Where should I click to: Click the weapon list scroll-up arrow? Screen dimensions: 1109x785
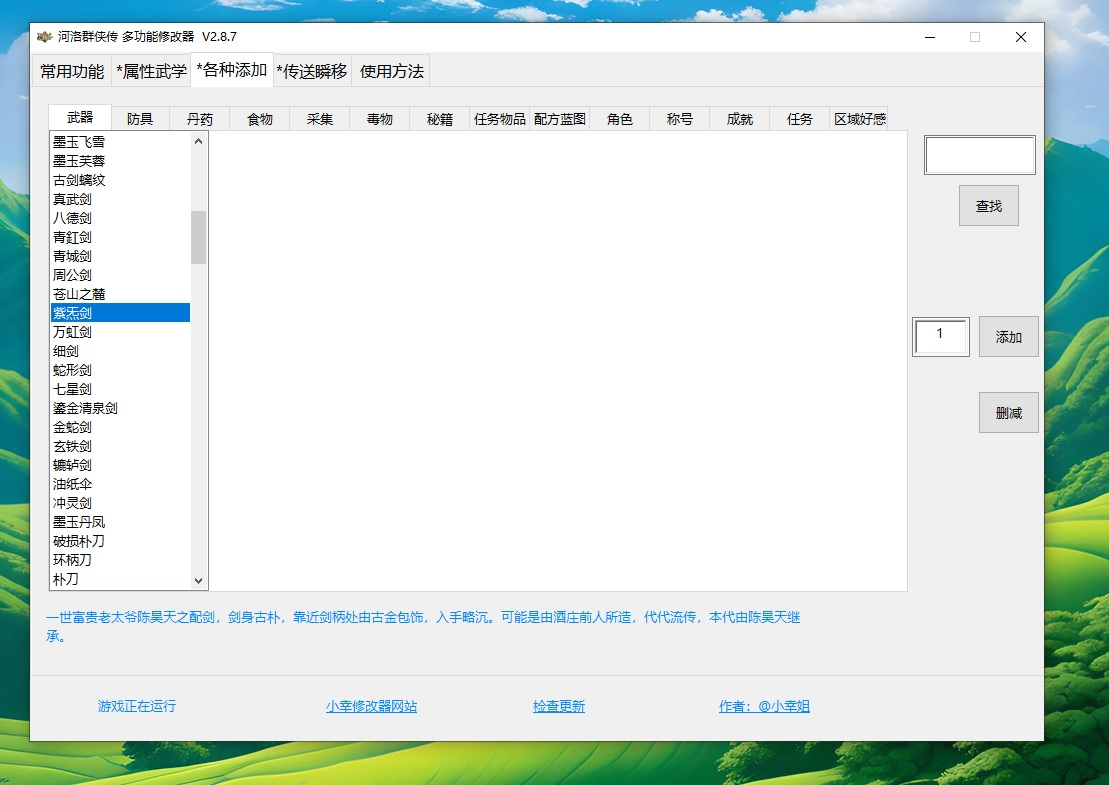click(199, 141)
